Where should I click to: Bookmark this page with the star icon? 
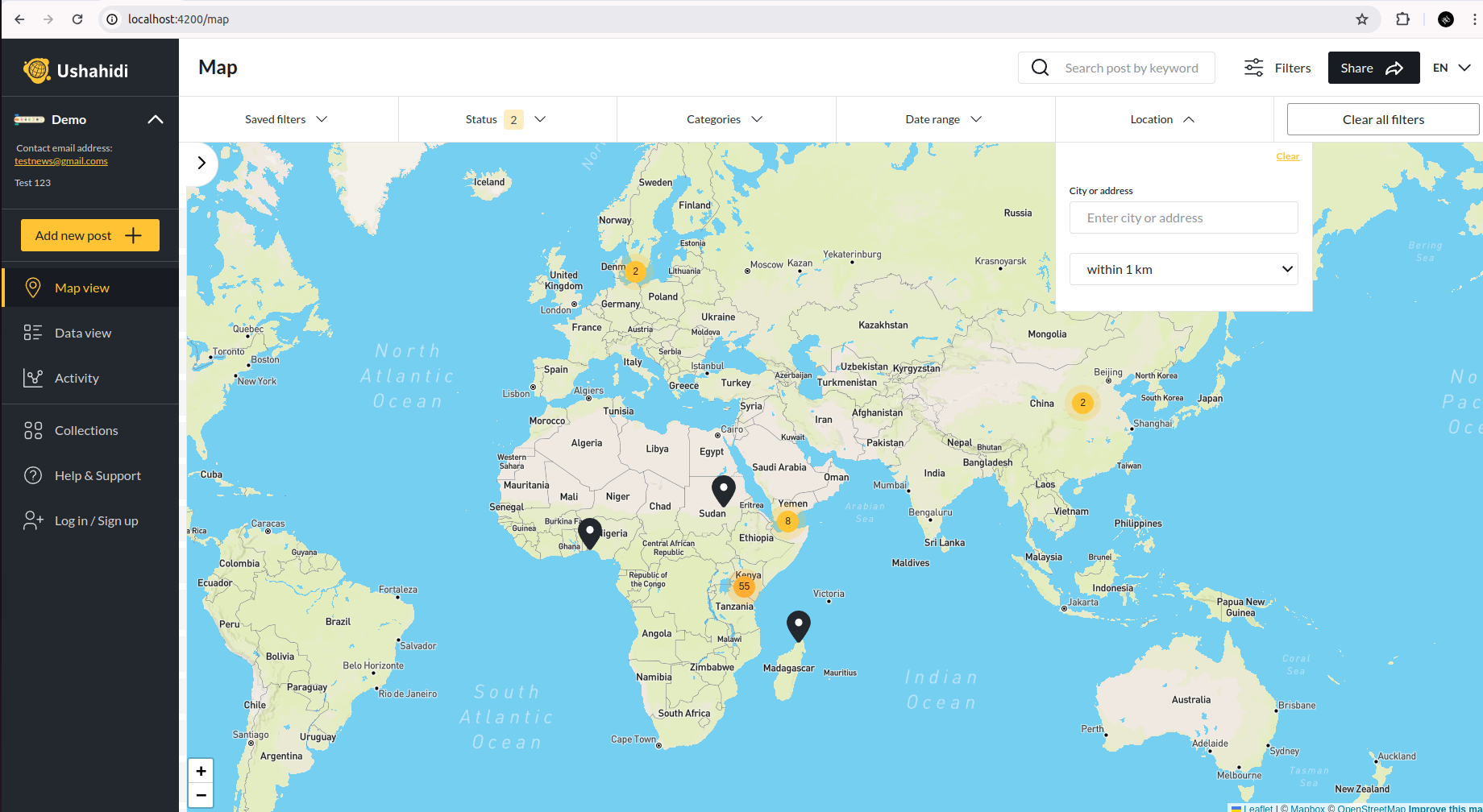1362,19
